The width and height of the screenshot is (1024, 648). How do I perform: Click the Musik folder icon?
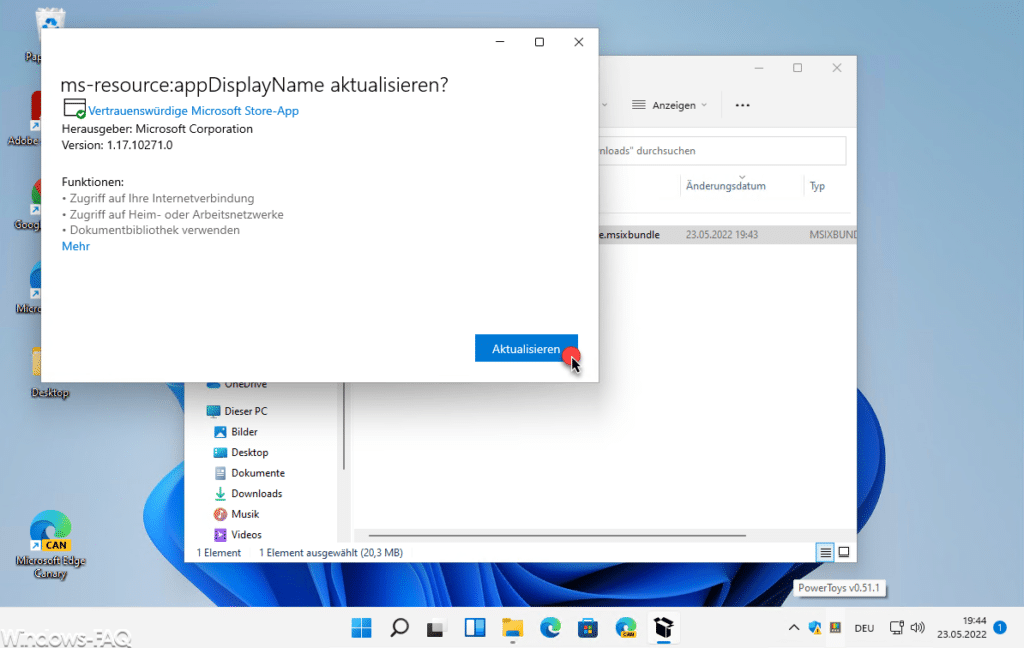click(220, 514)
